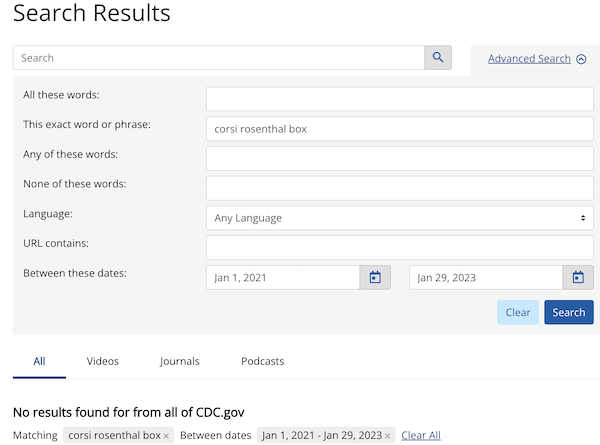The width and height of the screenshot is (600, 445).
Task: Click the 'URL contains' input field
Action: [400, 248]
